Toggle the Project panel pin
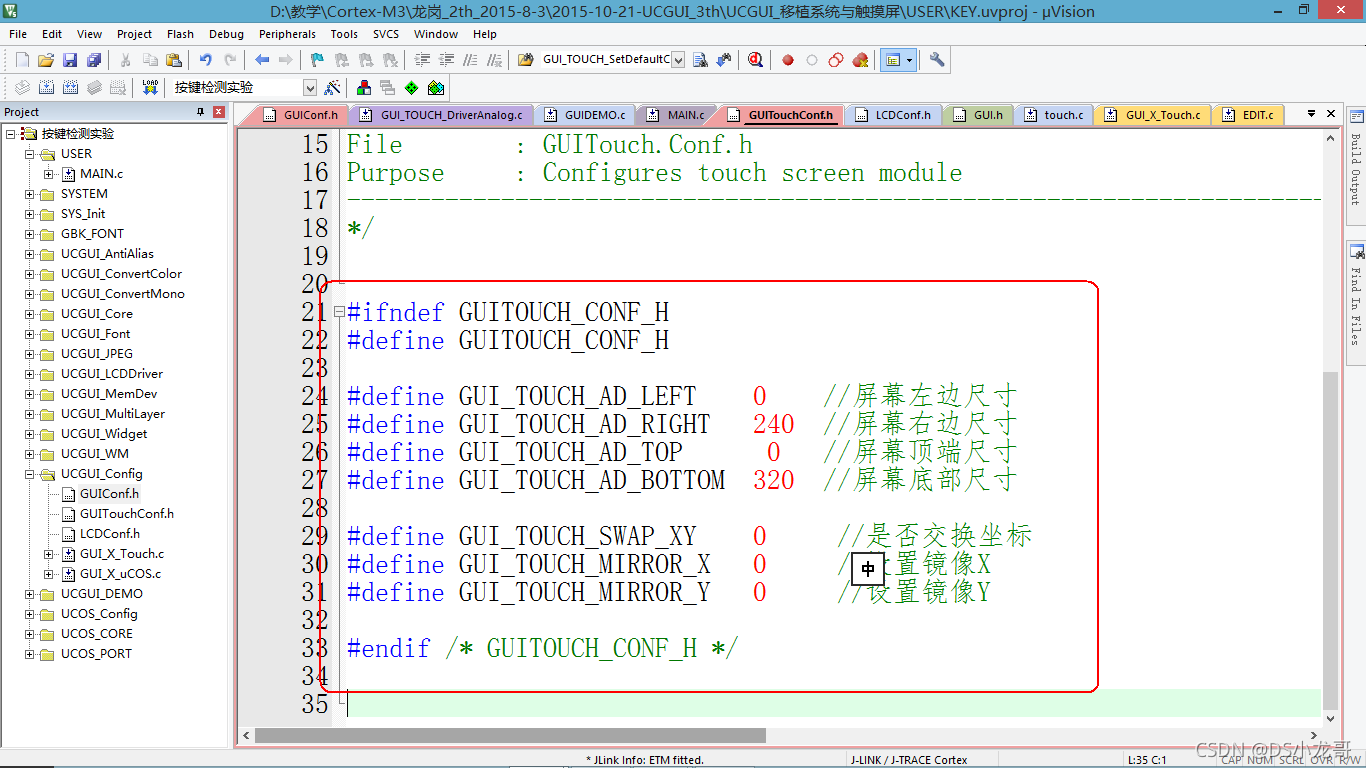Viewport: 1366px width, 768px height. 199,111
